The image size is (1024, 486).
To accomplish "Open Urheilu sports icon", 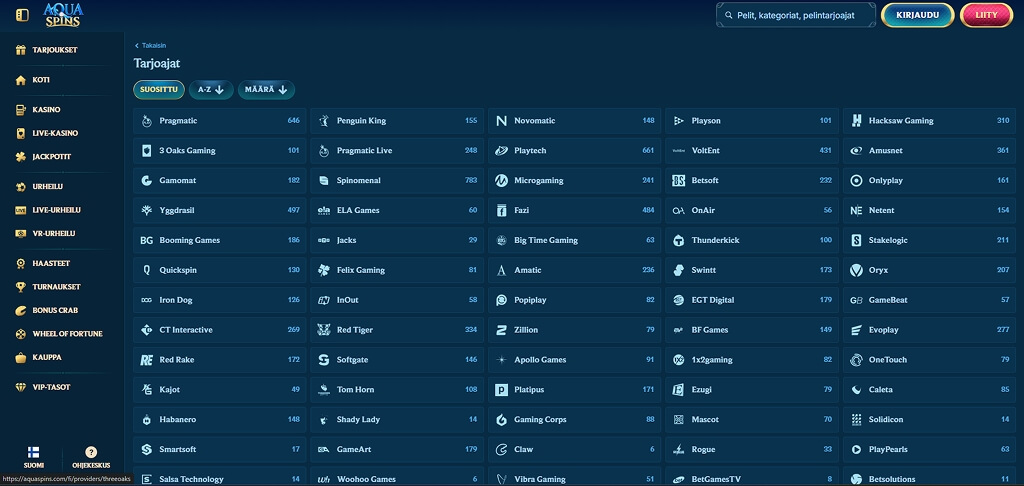I will point(21,187).
